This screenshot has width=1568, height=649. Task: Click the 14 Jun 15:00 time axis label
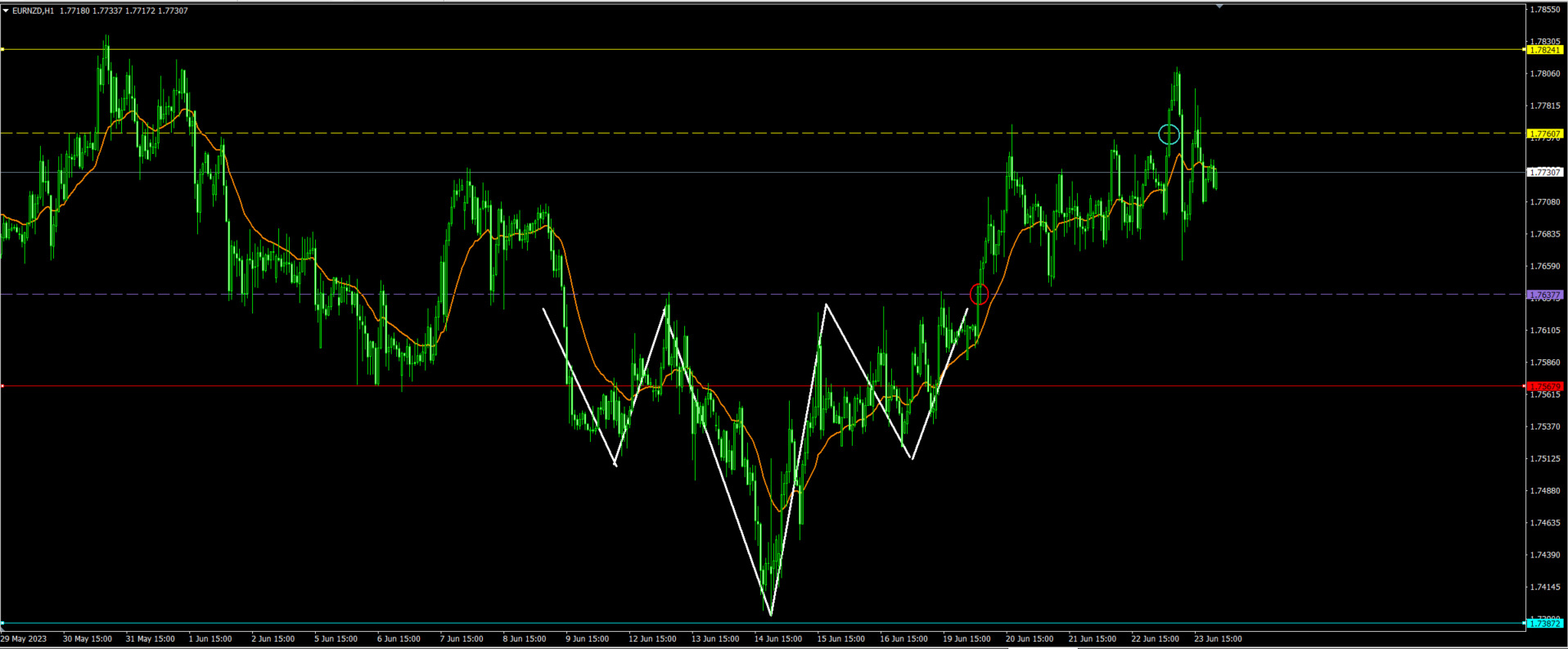(x=777, y=639)
